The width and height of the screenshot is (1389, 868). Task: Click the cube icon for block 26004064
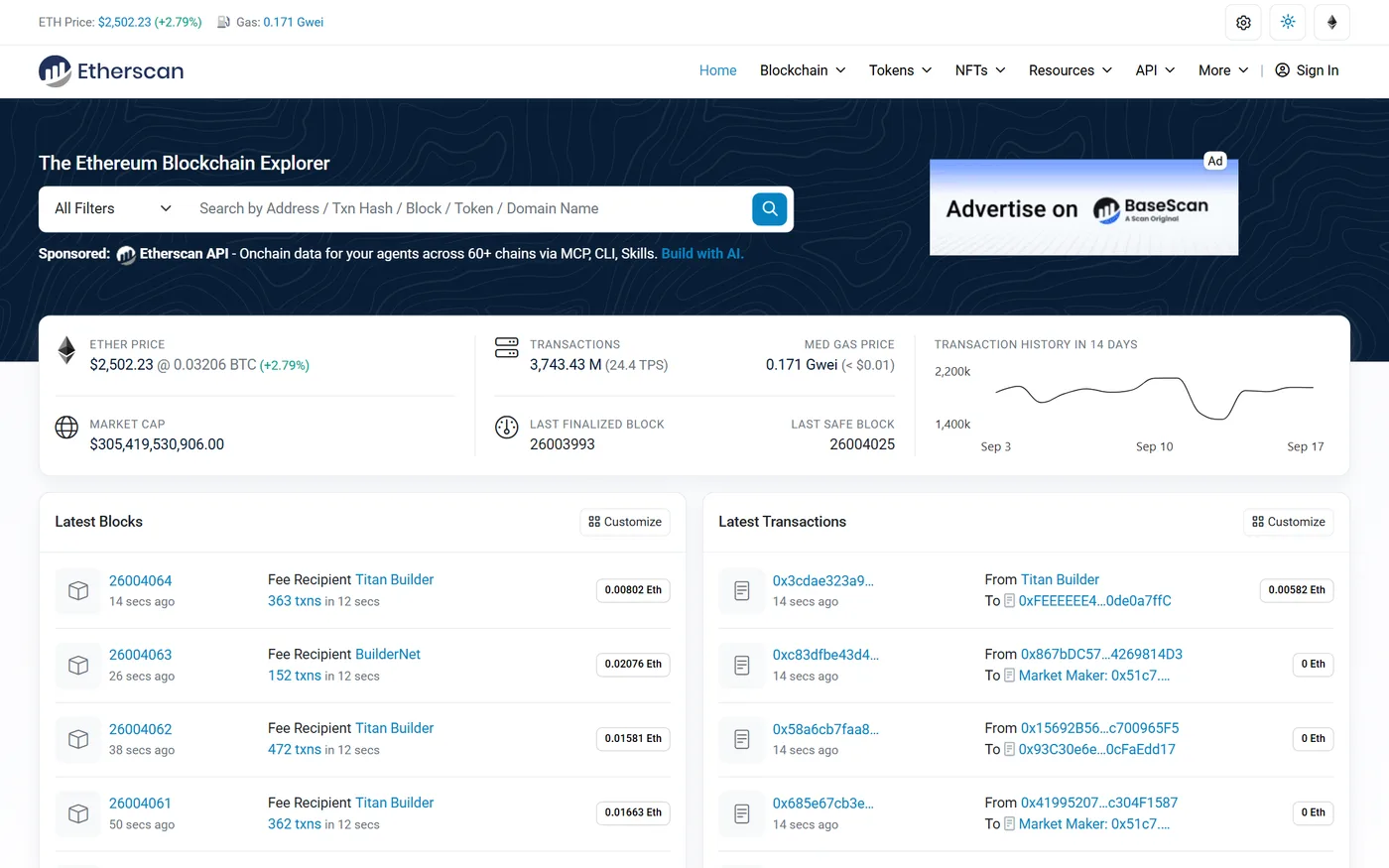(78, 590)
